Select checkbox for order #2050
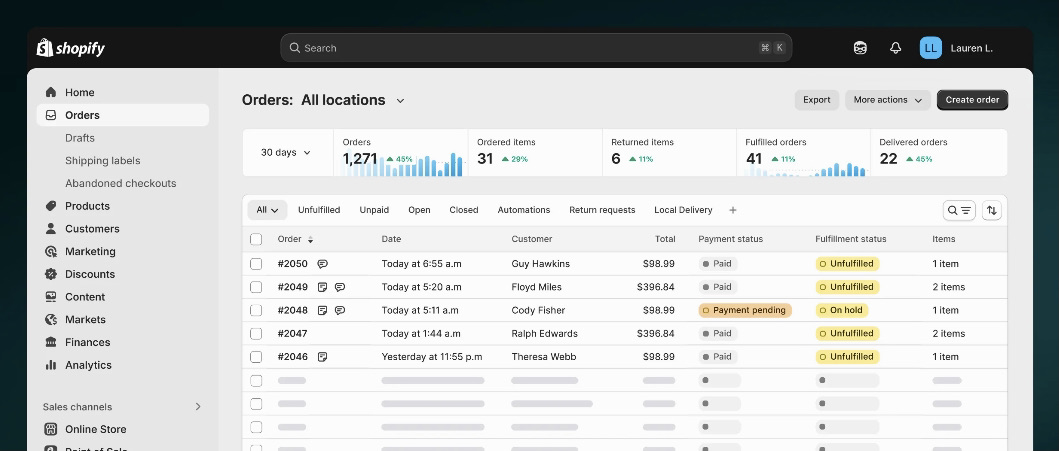 [256, 264]
